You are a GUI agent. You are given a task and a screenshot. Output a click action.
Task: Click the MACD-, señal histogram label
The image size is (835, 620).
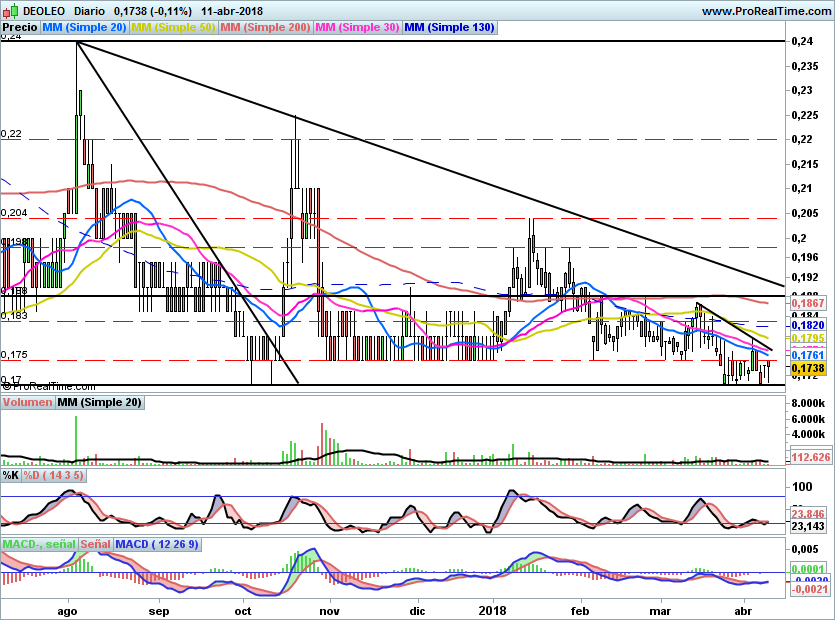tap(39, 544)
